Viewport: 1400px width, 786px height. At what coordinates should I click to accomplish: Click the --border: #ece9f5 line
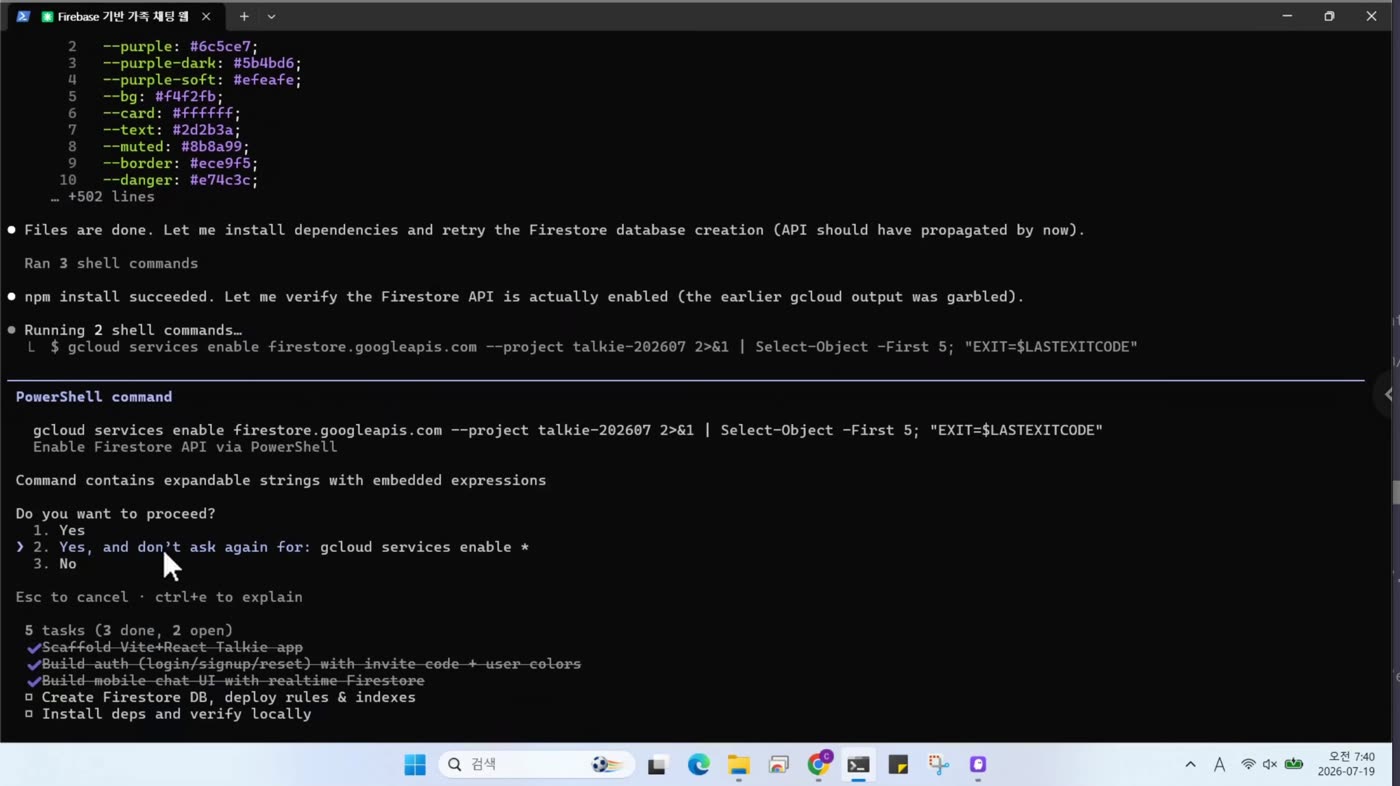click(x=180, y=163)
